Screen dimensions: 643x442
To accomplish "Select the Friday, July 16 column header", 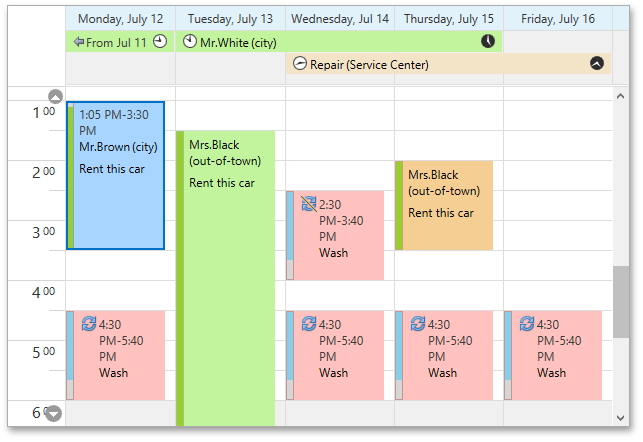I will 558,19.
